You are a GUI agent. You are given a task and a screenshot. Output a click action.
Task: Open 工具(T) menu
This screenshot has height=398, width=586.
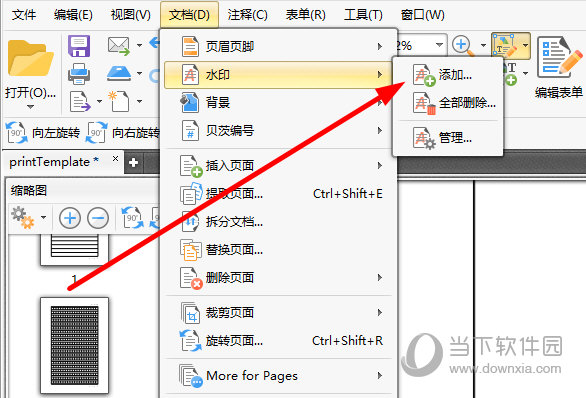coord(363,15)
